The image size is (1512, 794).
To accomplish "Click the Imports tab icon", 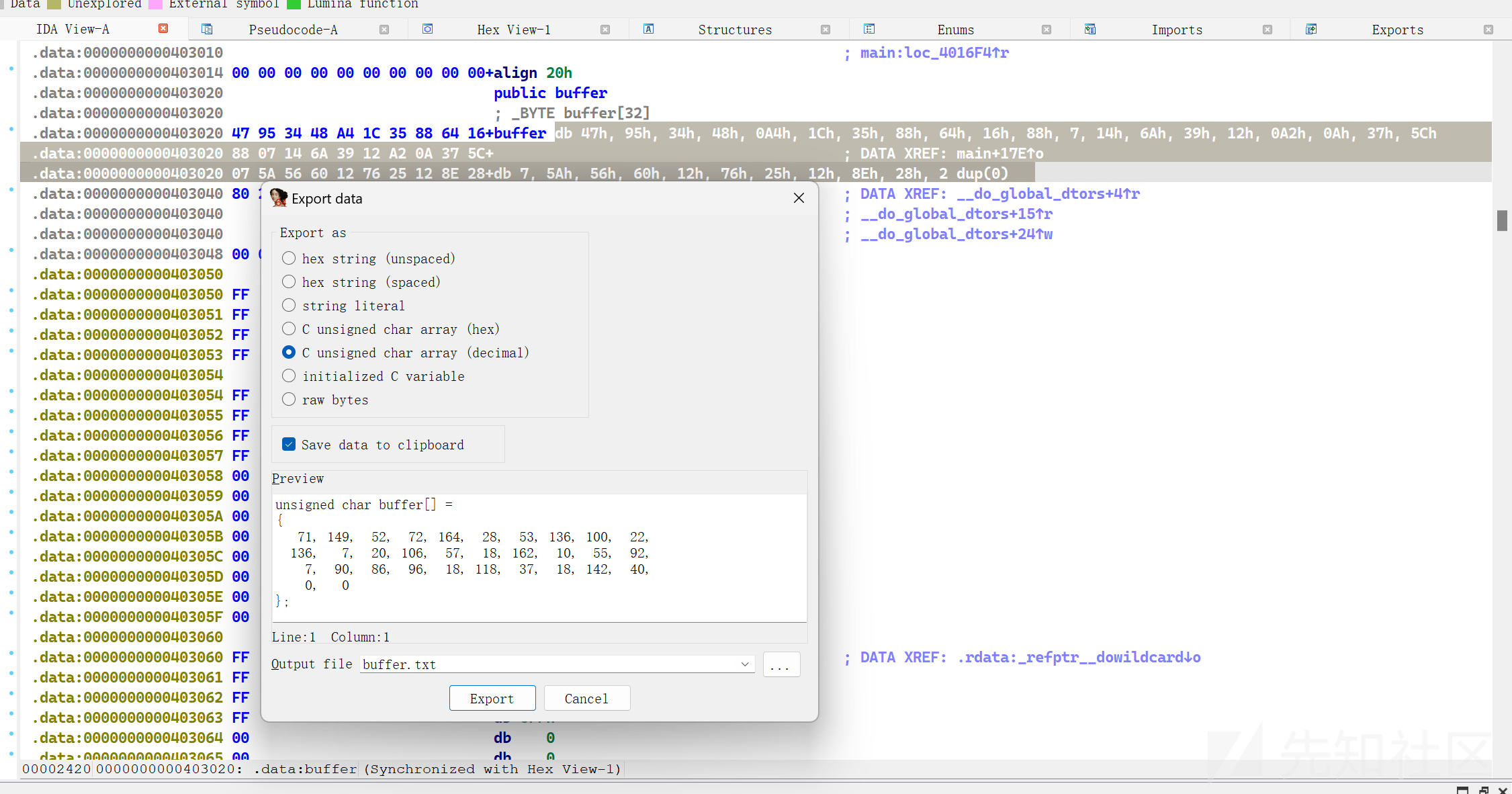I will click(x=1090, y=29).
